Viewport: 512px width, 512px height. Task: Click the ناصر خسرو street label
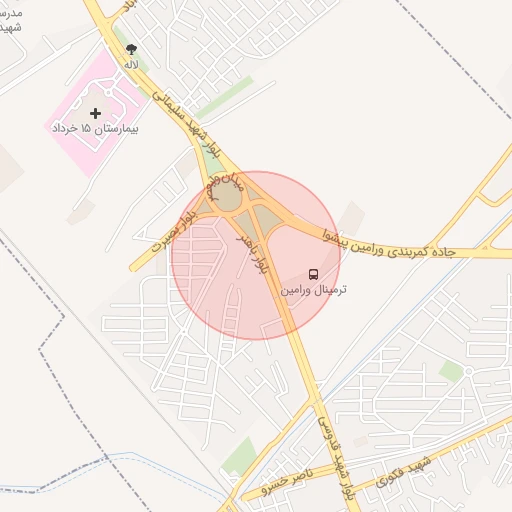pyautogui.click(x=287, y=481)
